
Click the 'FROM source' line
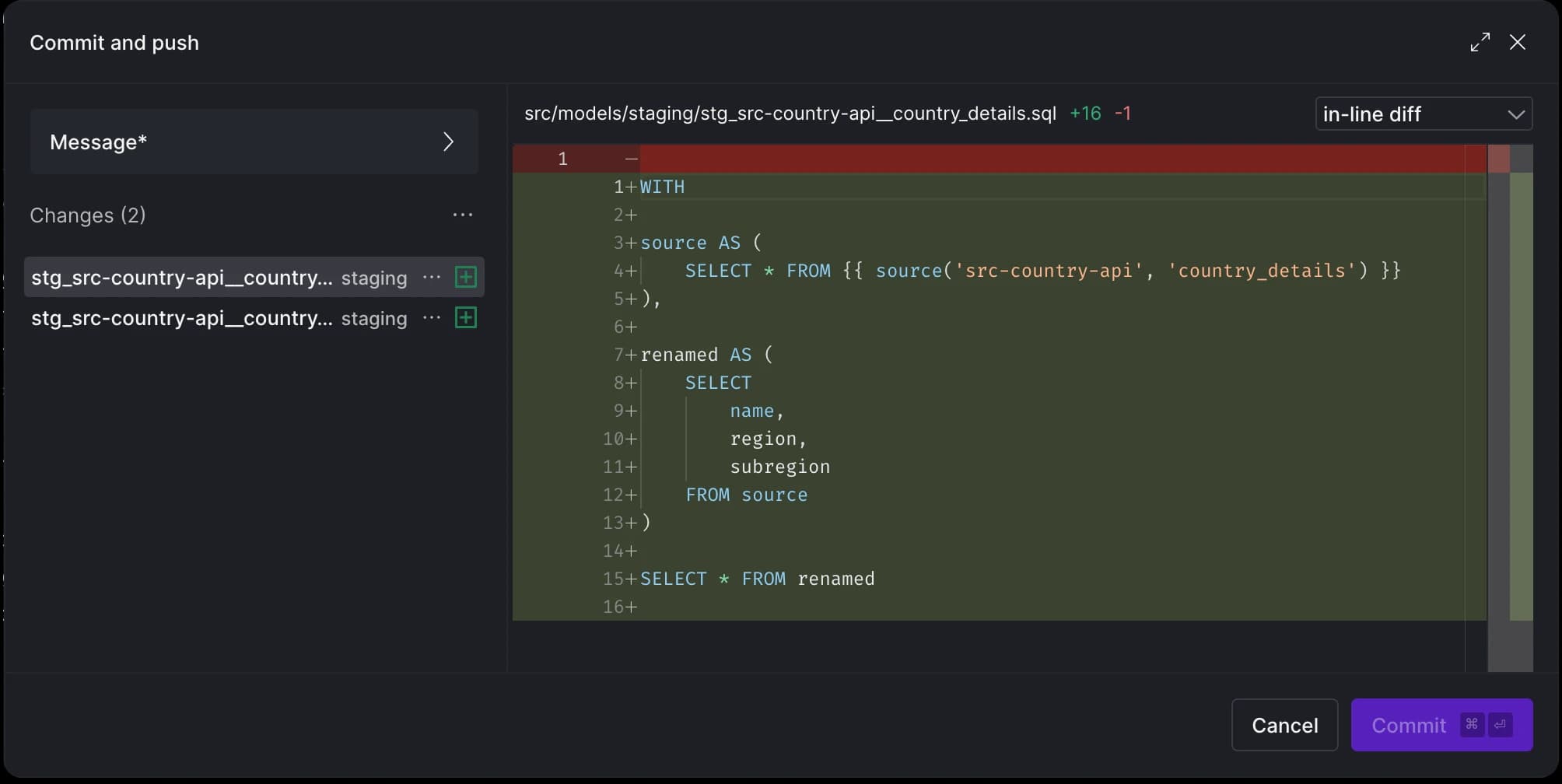(746, 495)
